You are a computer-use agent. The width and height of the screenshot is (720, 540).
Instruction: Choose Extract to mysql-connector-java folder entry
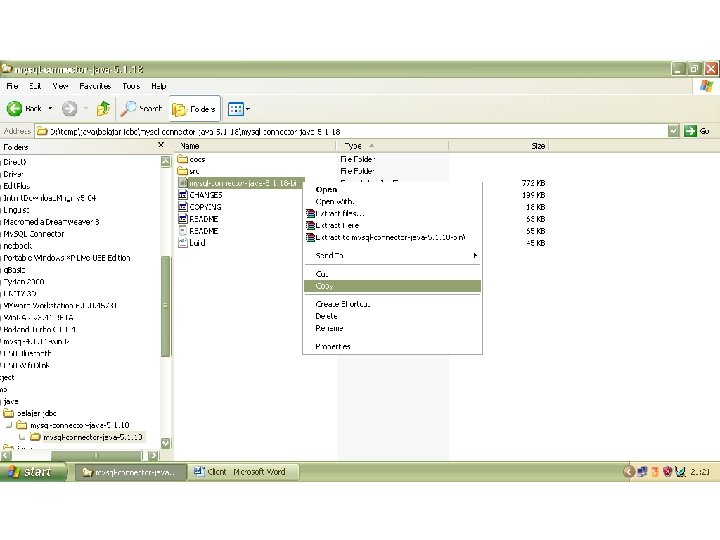coord(392,237)
